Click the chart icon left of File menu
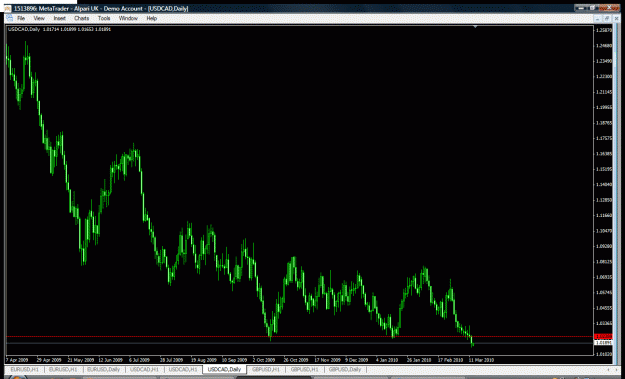This screenshot has height=379, width=625. [x=9, y=18]
